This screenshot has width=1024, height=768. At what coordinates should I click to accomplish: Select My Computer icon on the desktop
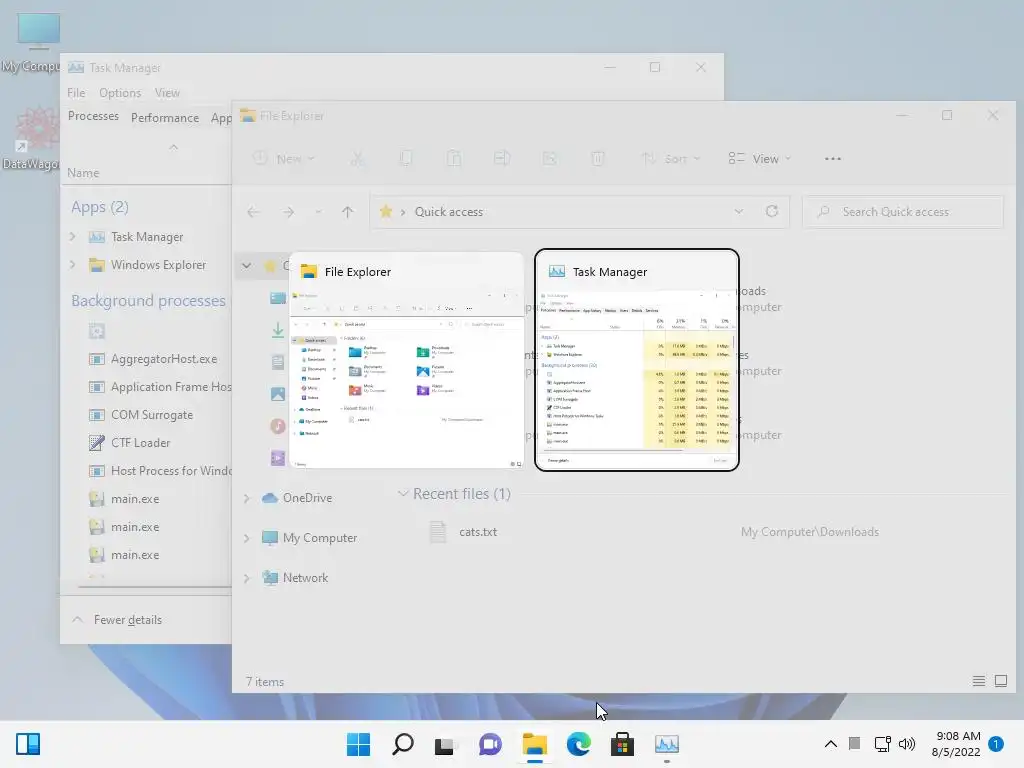pos(31,42)
